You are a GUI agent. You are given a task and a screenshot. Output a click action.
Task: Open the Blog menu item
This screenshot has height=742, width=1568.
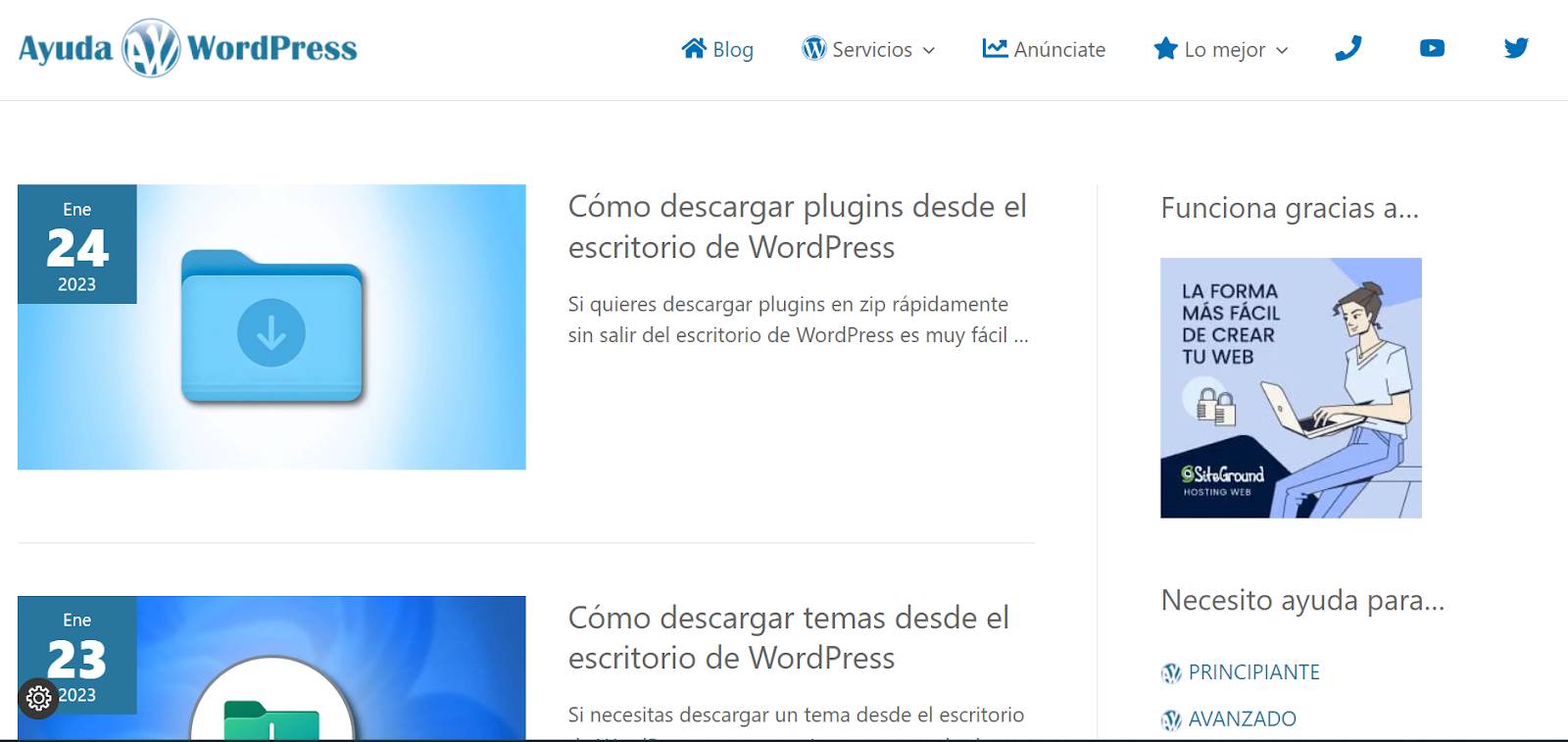click(733, 49)
